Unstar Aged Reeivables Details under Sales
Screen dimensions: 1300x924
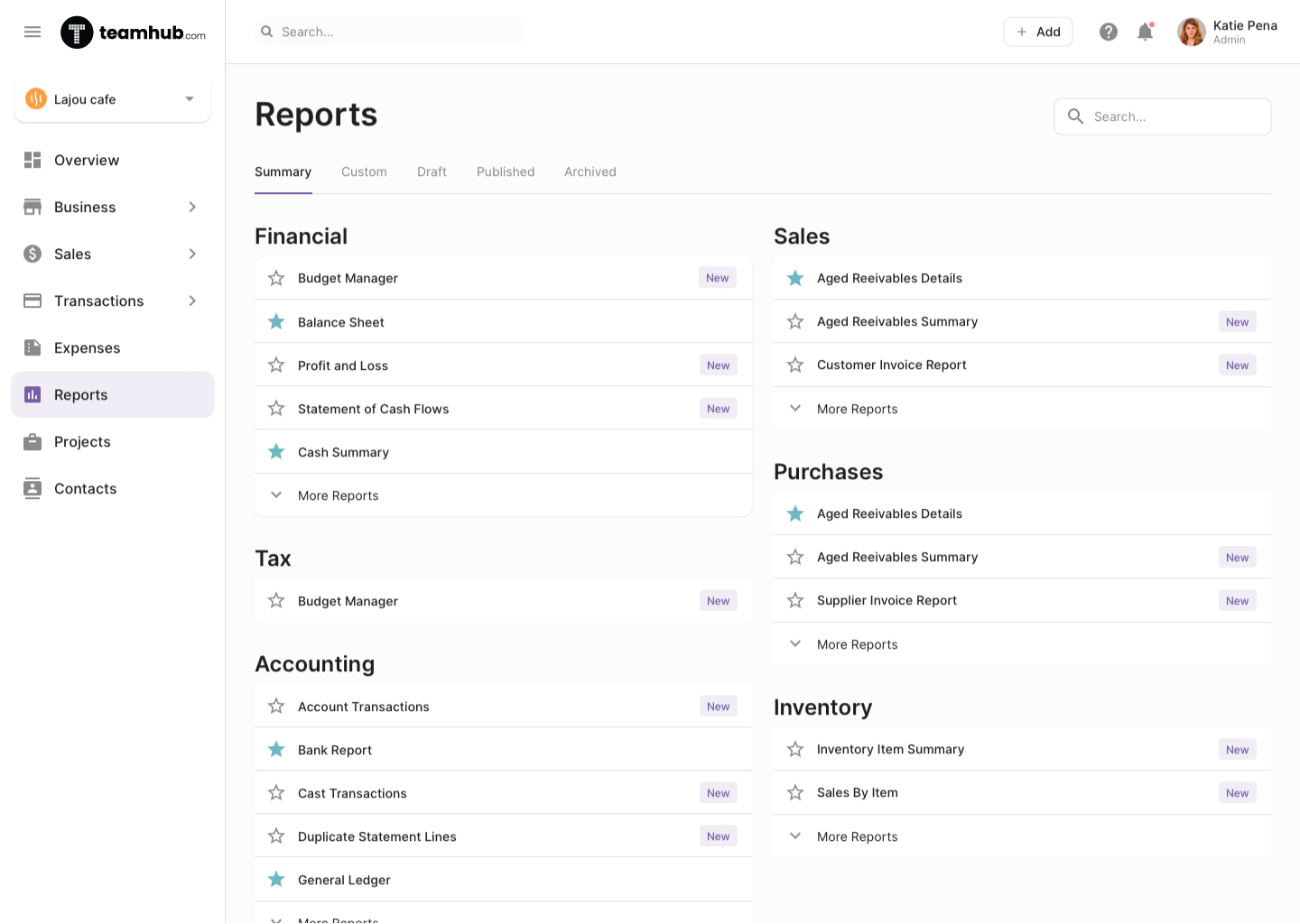coord(795,278)
